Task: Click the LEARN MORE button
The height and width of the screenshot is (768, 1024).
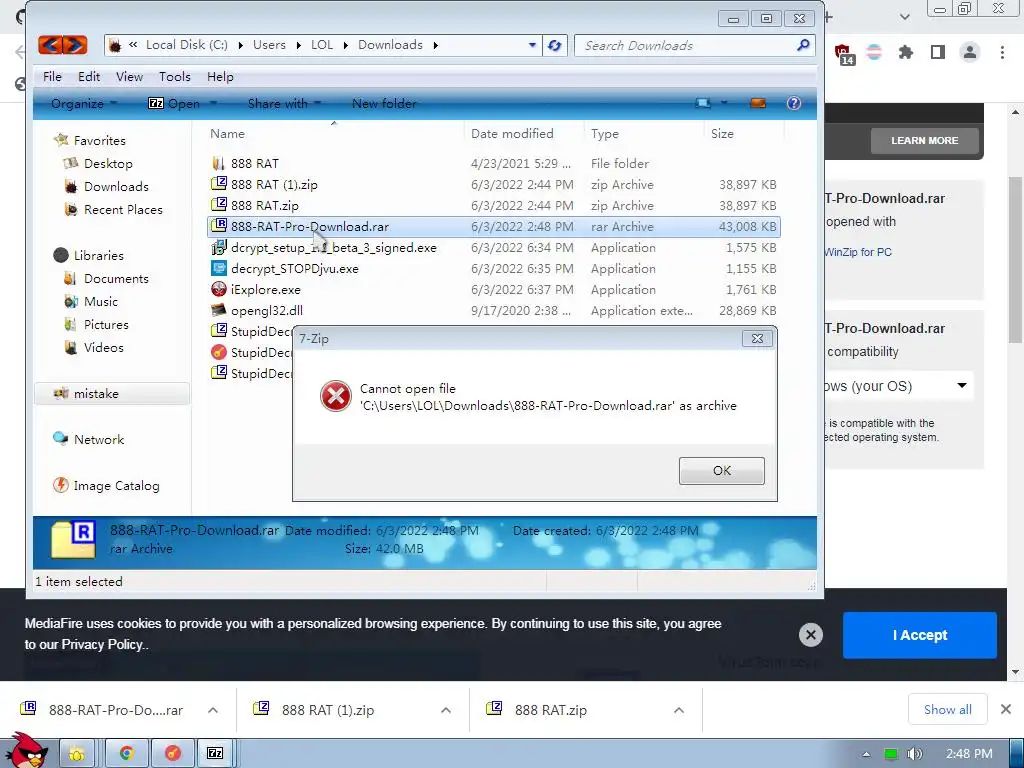Action: tap(924, 140)
